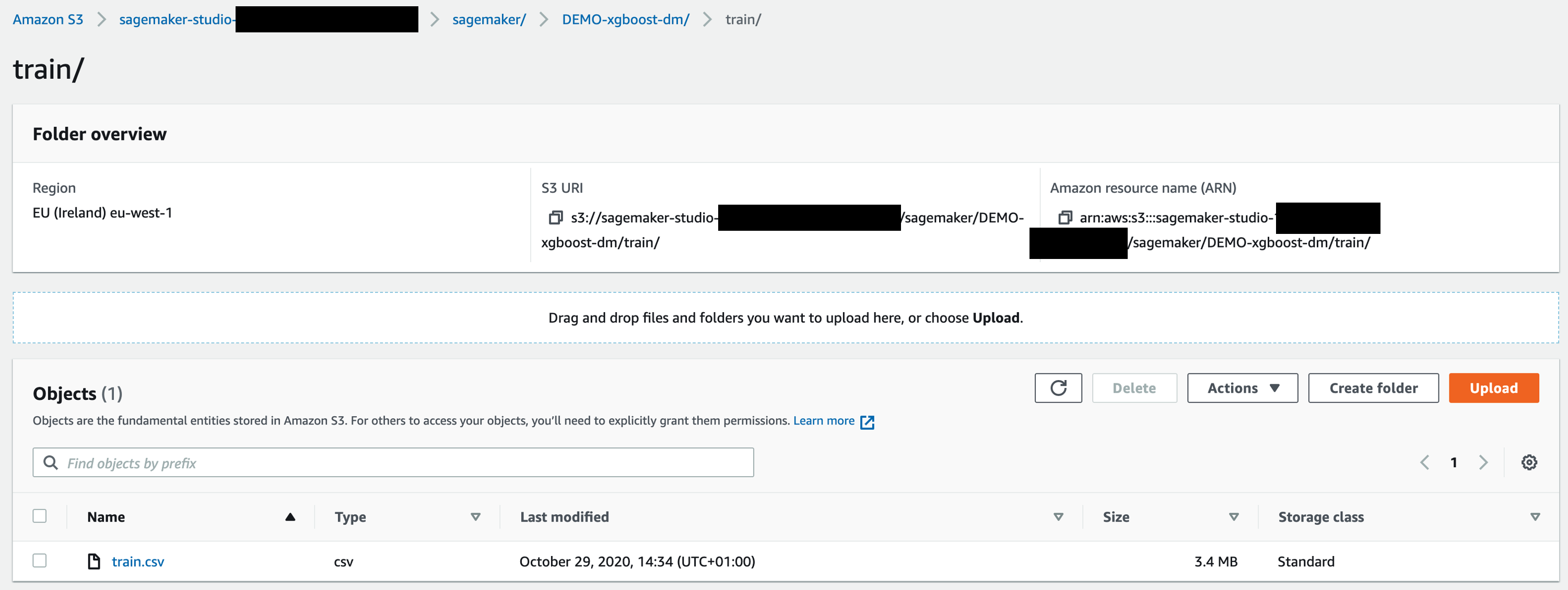1568x590 pixels.
Task: Click the train.csv file icon
Action: pos(93,561)
